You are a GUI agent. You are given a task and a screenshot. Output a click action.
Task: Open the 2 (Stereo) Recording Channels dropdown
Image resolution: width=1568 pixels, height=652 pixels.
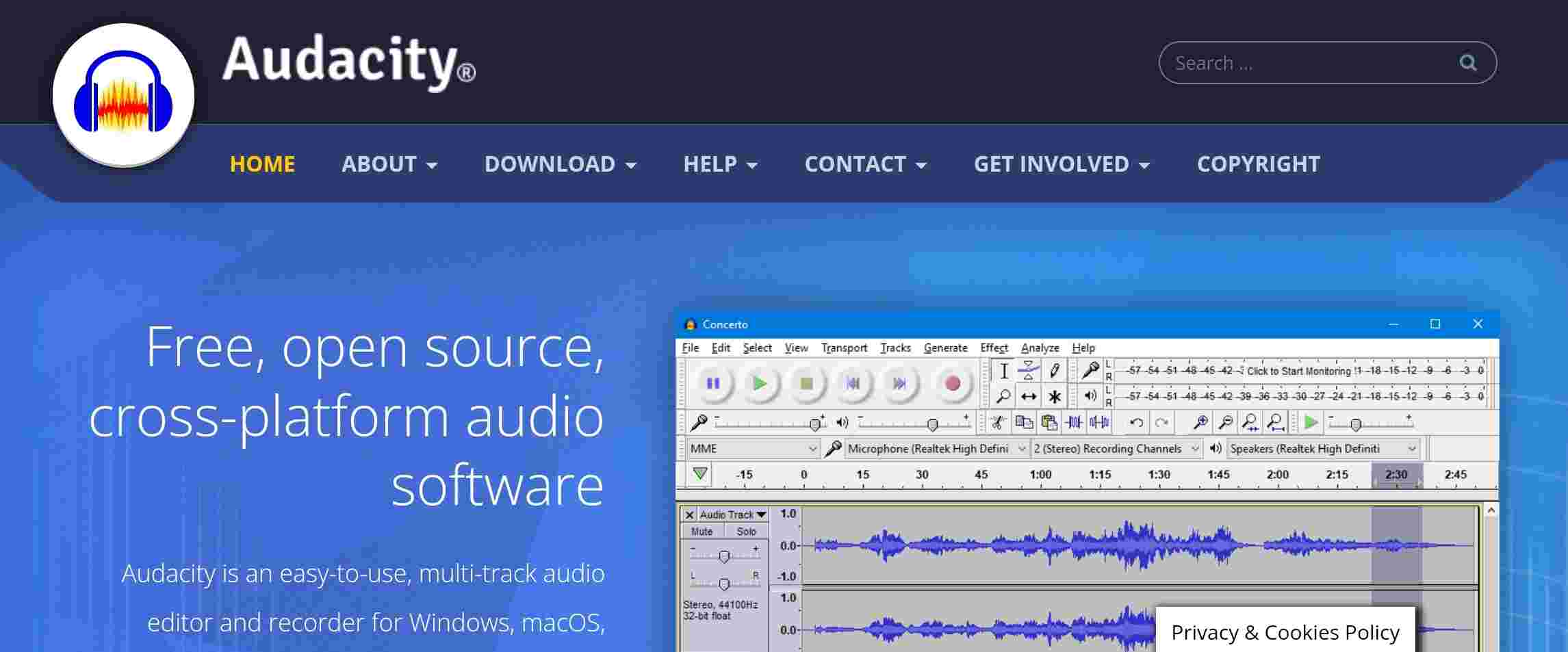coord(1116,449)
